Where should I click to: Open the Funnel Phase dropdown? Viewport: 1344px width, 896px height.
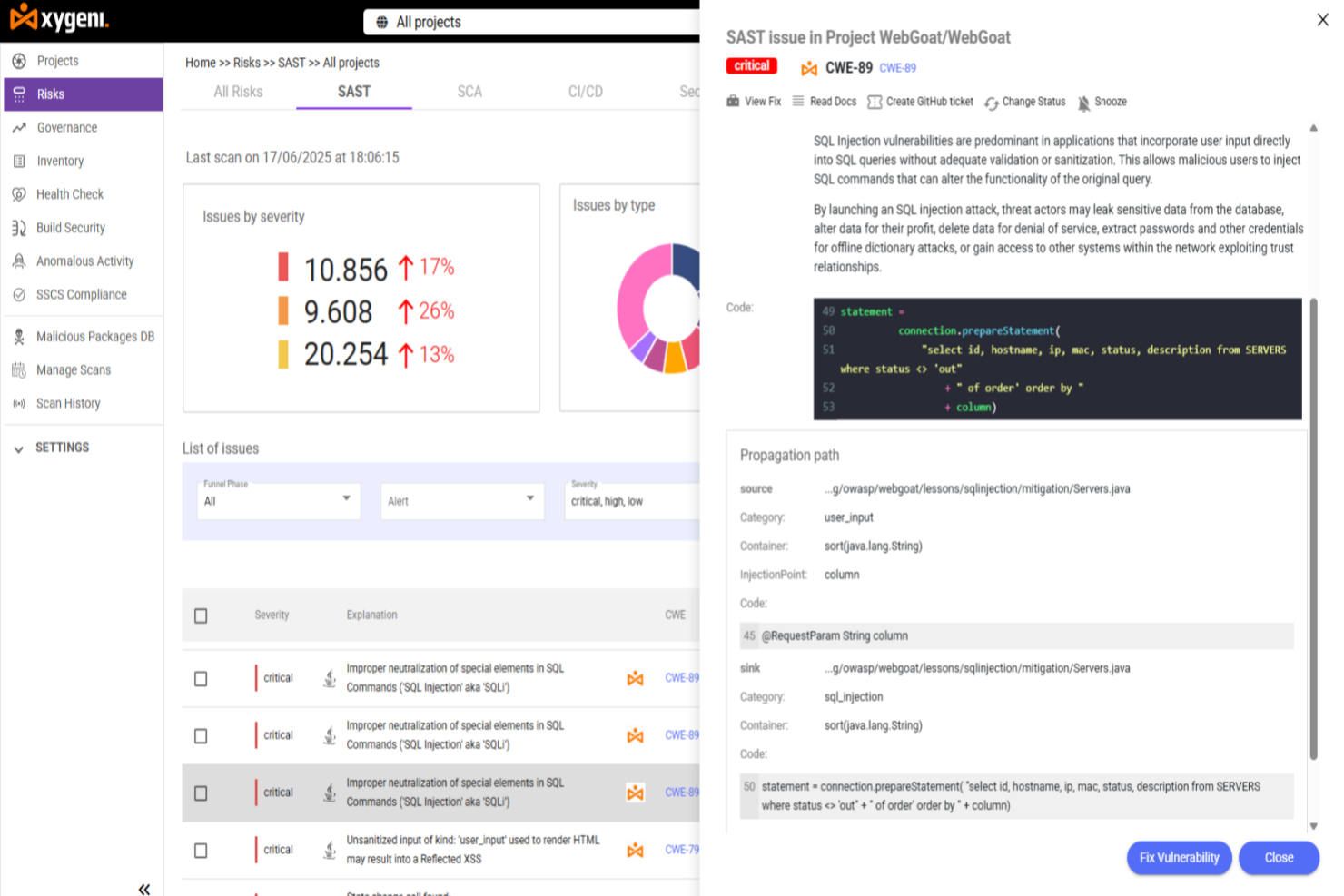[277, 500]
